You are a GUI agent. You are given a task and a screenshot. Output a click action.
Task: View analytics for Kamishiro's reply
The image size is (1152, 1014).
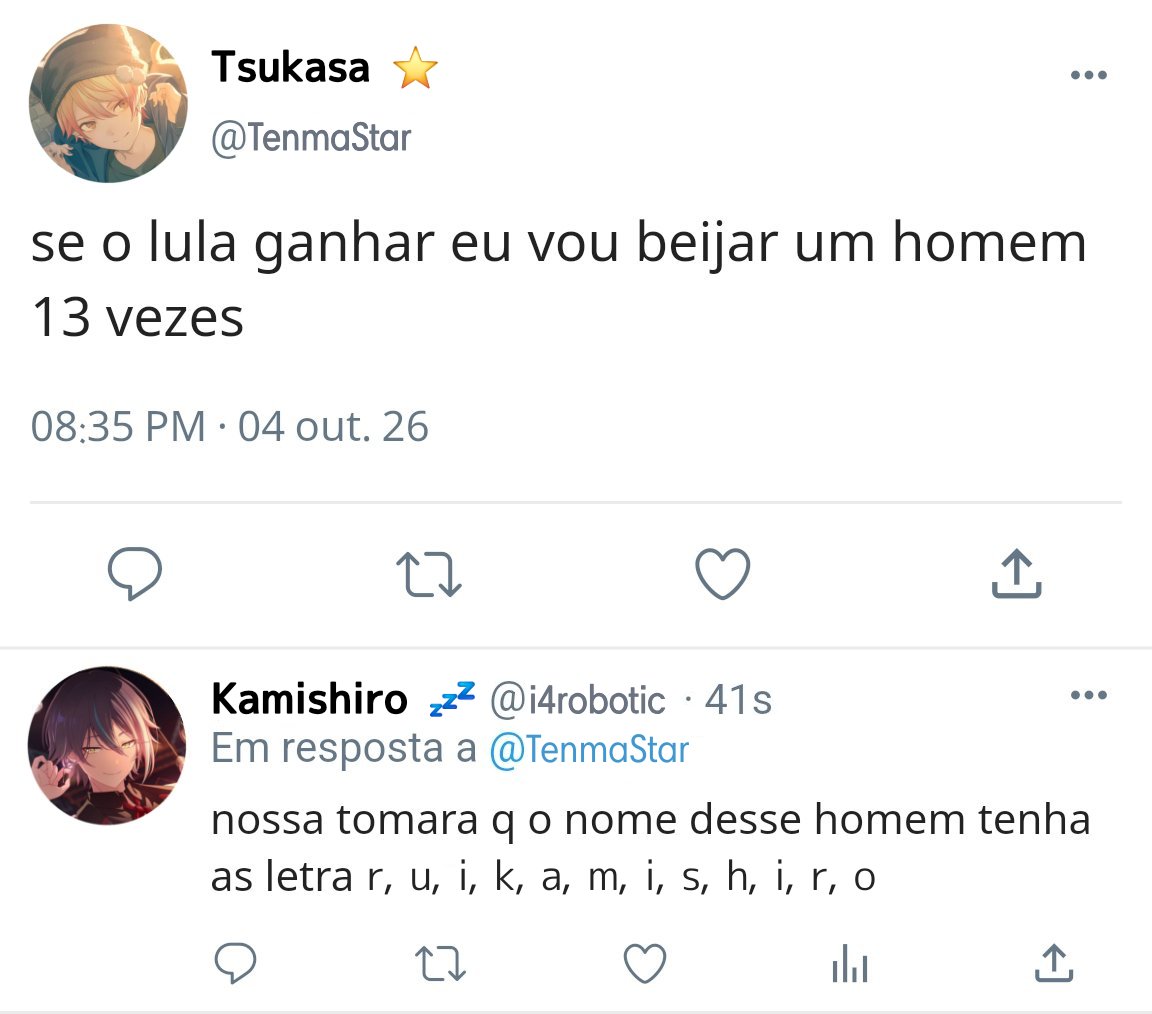850,963
